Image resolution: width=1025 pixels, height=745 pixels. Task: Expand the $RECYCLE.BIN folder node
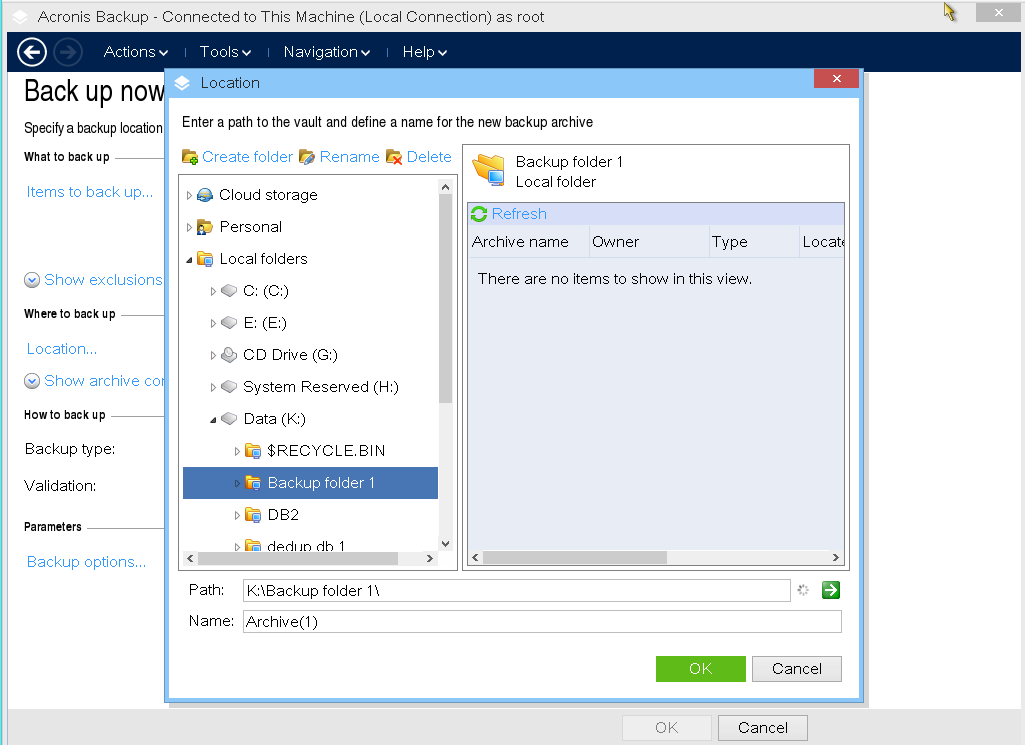click(x=237, y=452)
